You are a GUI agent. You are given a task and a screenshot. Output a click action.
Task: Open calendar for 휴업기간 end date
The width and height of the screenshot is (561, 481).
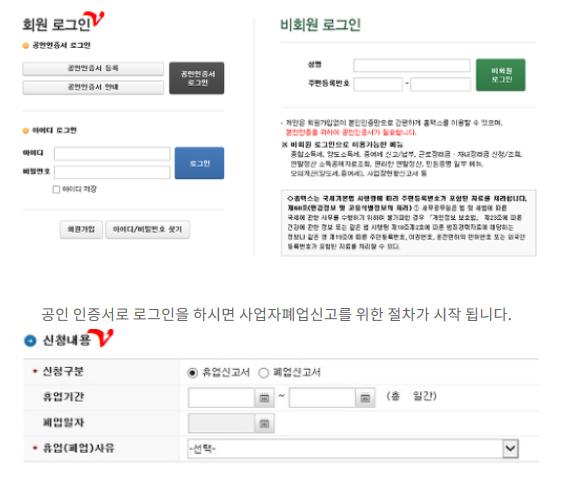coord(365,398)
